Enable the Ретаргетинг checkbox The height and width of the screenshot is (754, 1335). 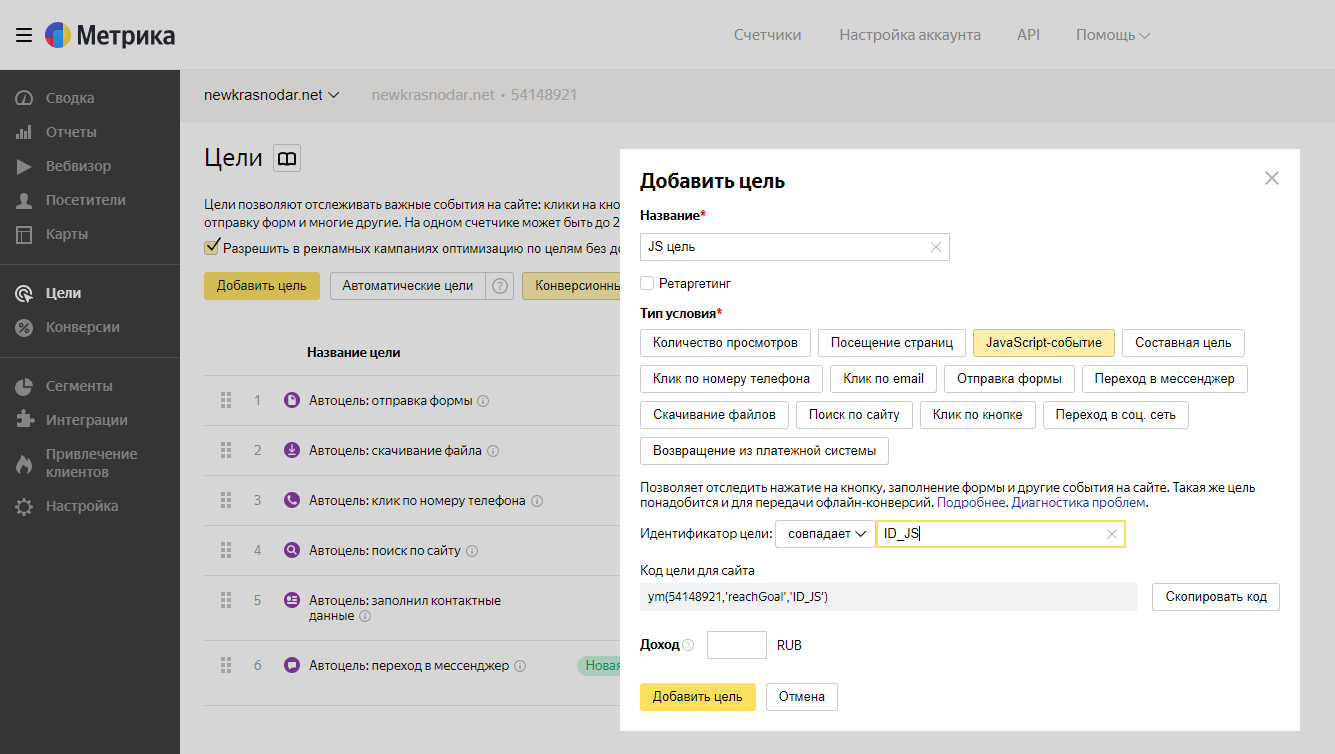tap(647, 283)
